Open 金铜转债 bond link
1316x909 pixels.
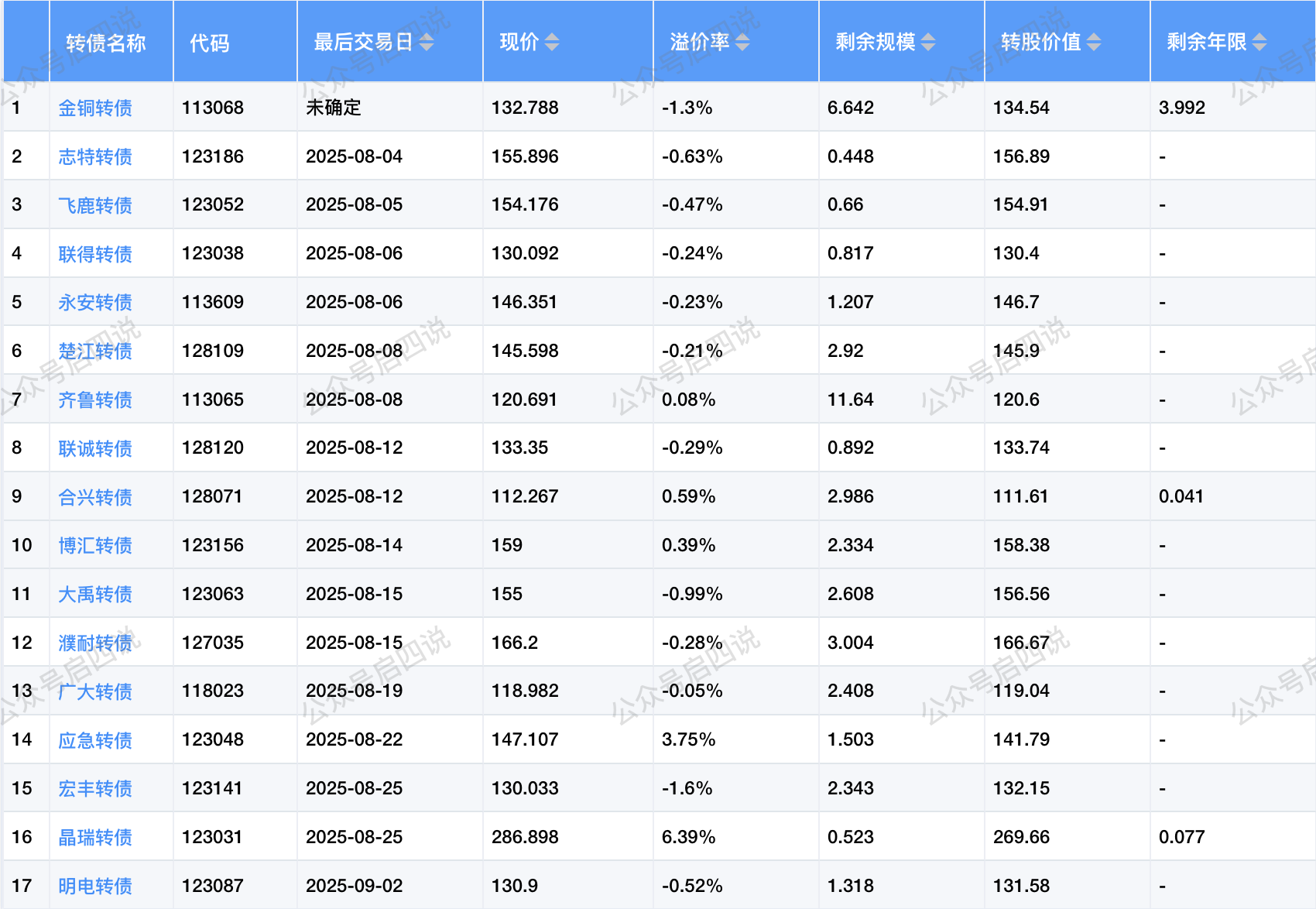(95, 108)
